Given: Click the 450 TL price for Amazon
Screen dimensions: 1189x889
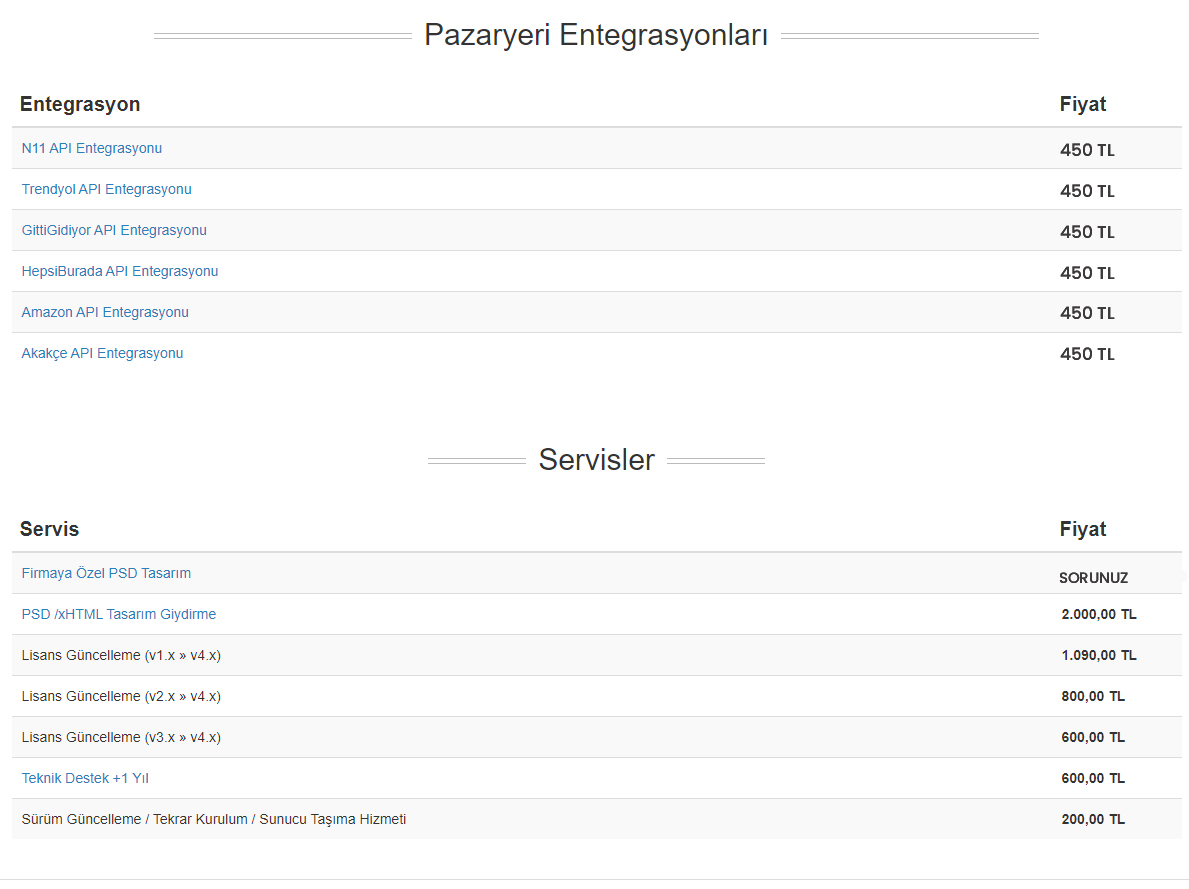Looking at the screenshot, I should click(1087, 313).
